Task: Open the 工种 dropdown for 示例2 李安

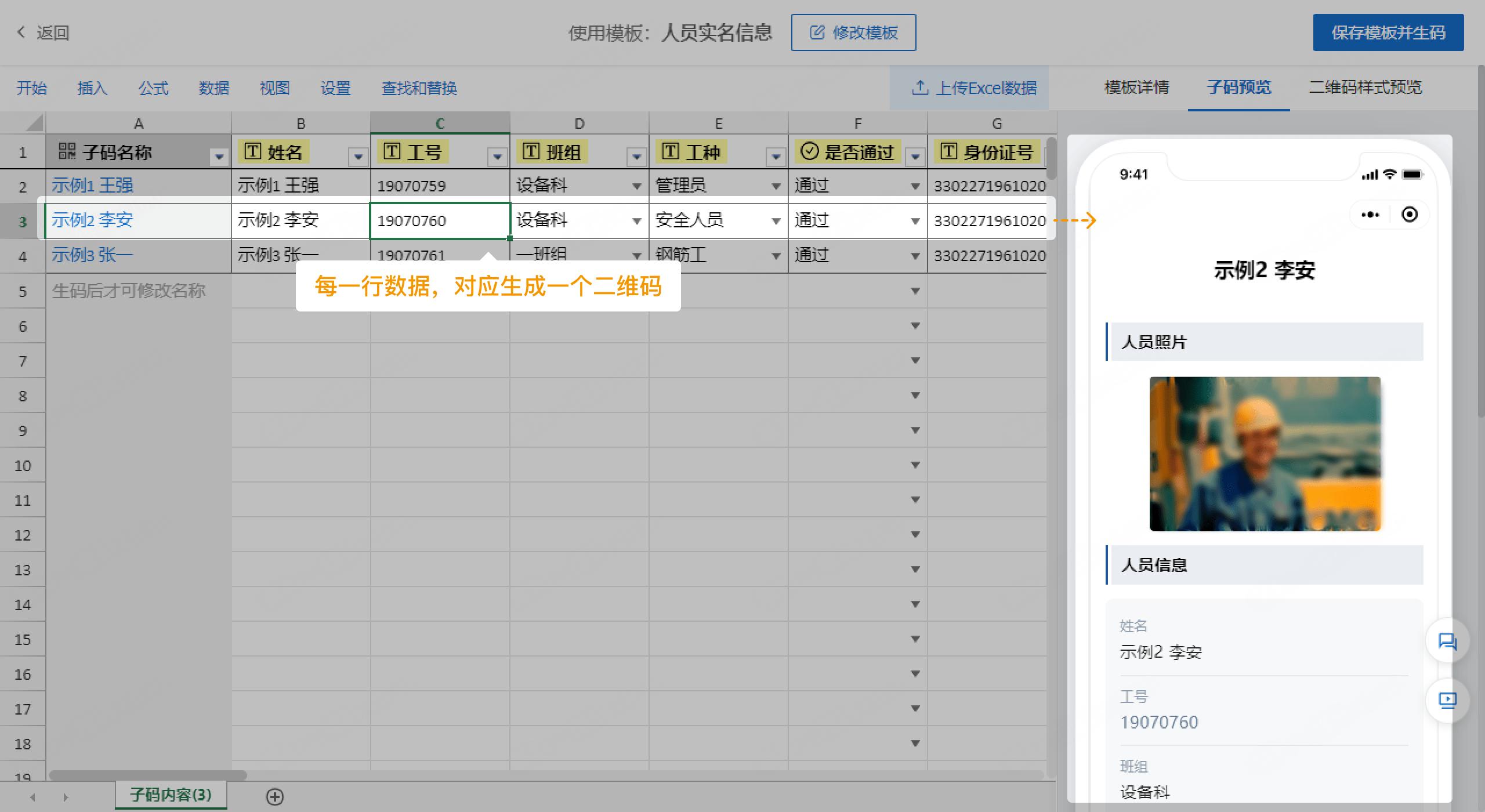Action: 776,221
